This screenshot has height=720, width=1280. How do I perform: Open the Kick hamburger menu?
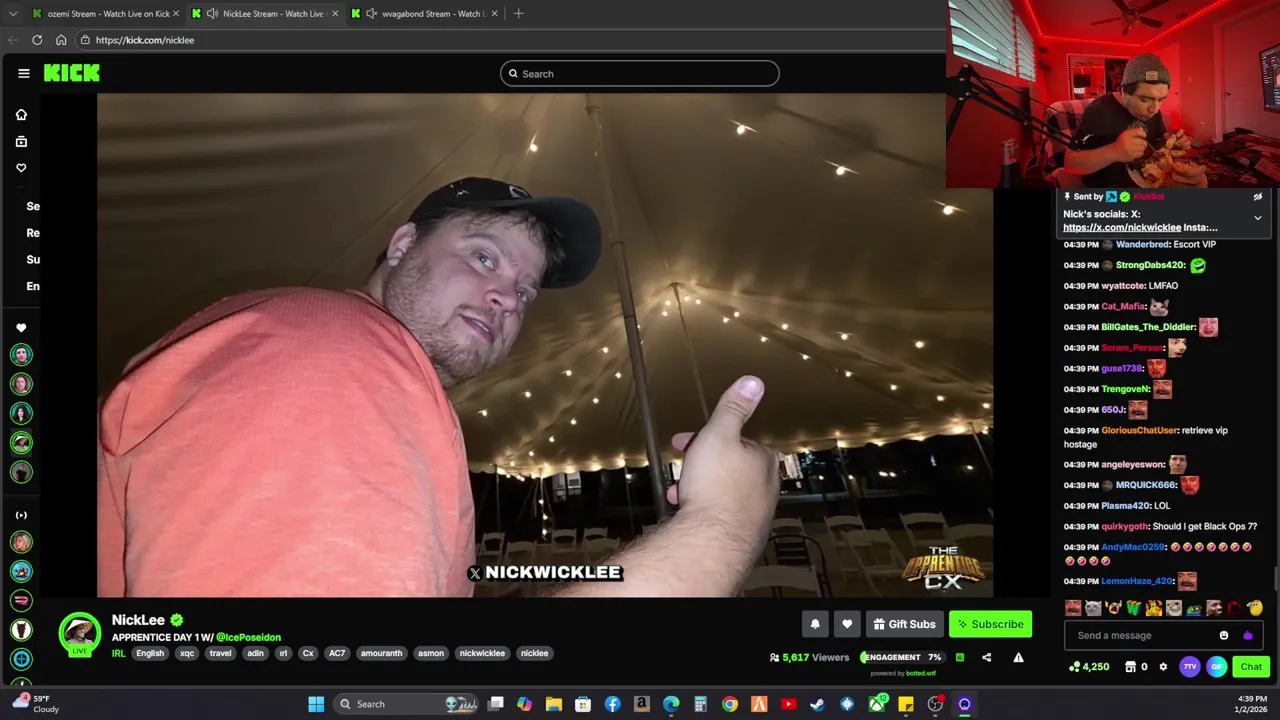coord(23,73)
